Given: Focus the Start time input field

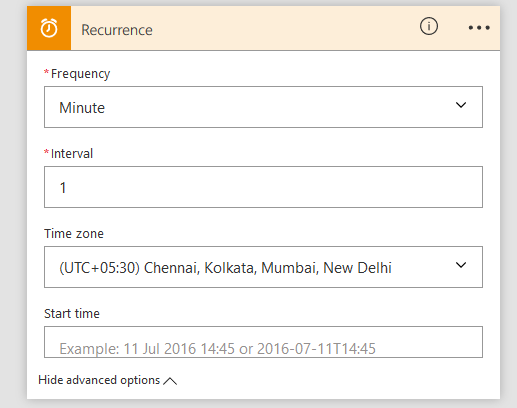Looking at the screenshot, I should click(263, 342).
